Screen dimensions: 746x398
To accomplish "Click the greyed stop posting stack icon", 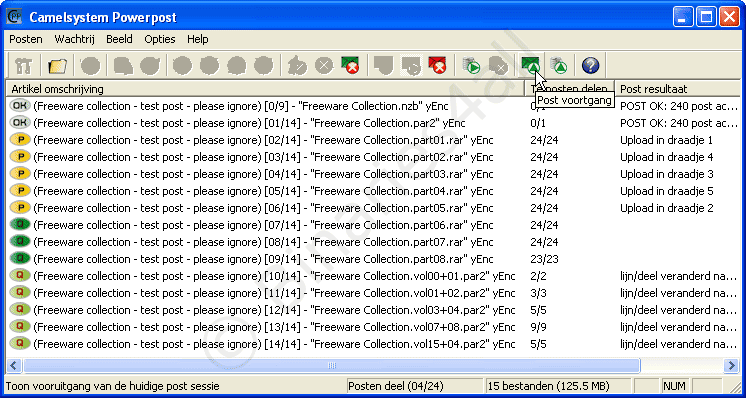I will (498, 66).
